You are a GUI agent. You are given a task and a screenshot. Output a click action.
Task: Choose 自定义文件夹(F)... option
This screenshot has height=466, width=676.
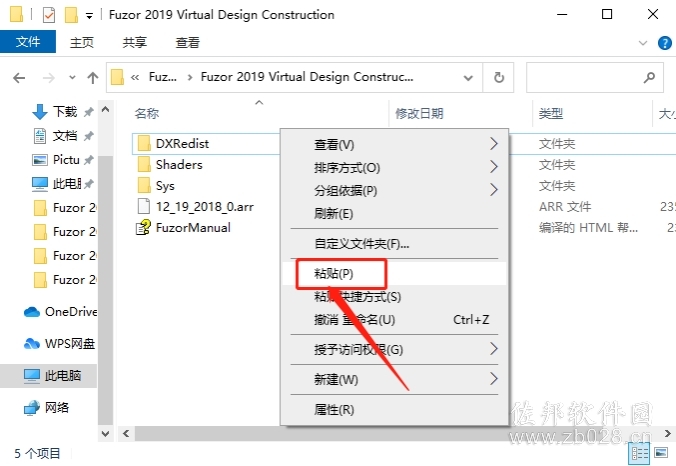pyautogui.click(x=394, y=244)
